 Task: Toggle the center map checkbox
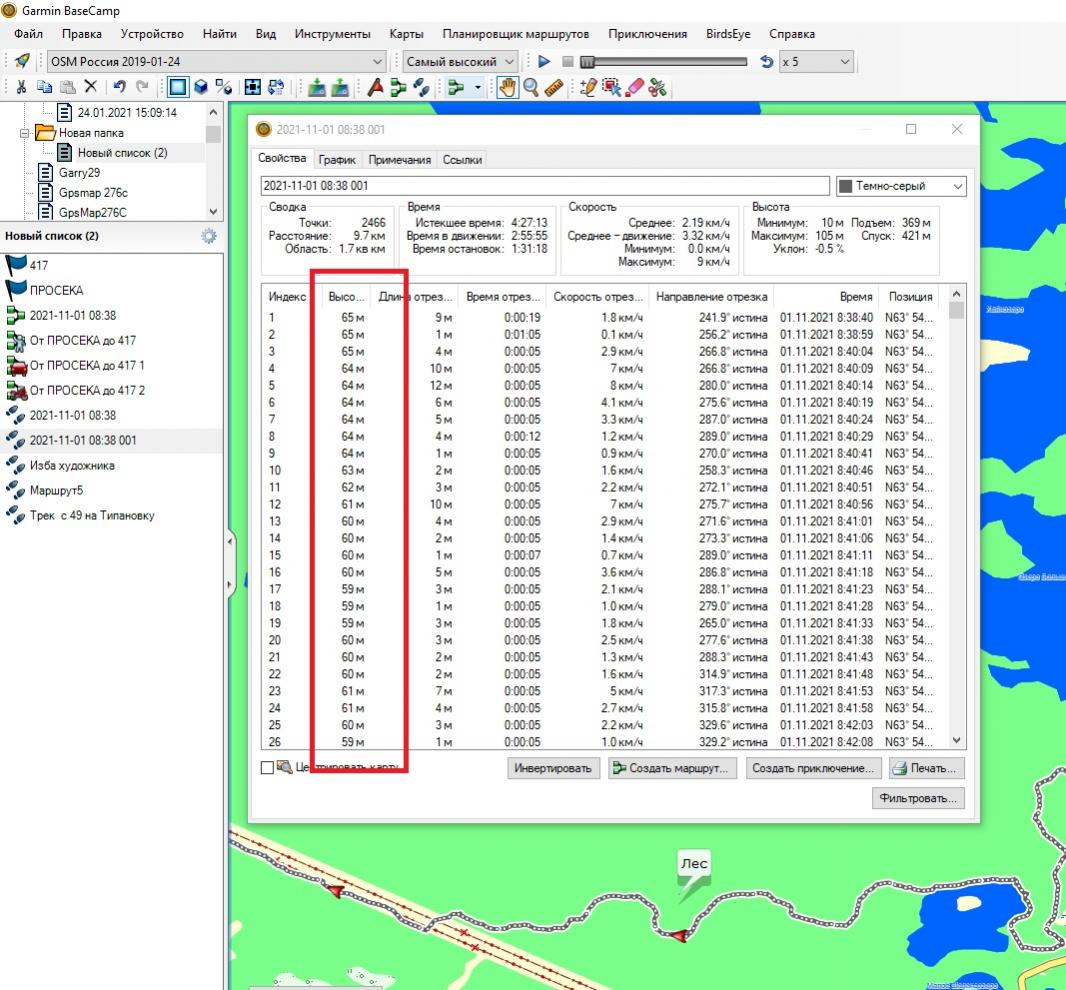pos(267,768)
